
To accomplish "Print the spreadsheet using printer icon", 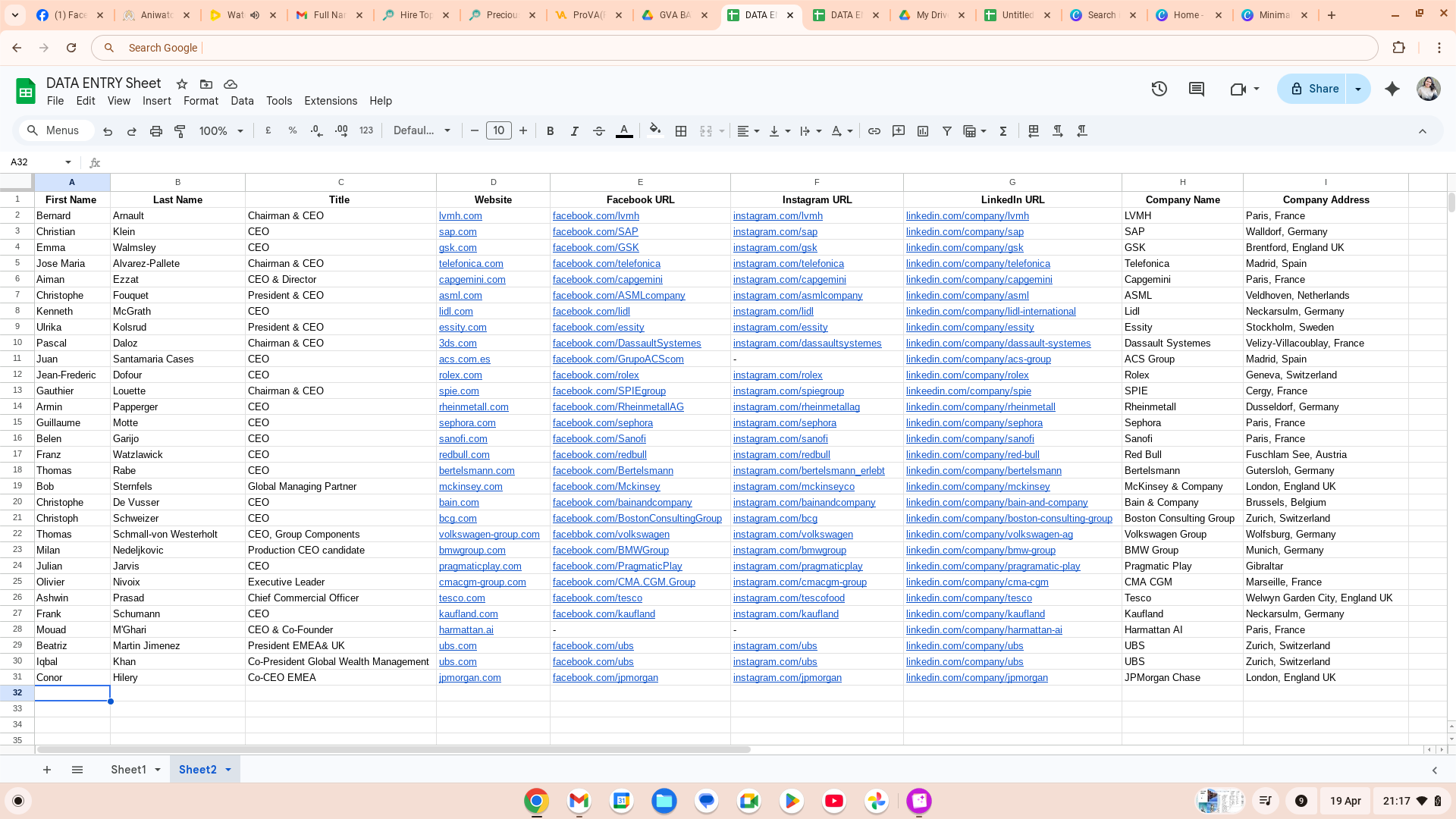I will point(156,131).
